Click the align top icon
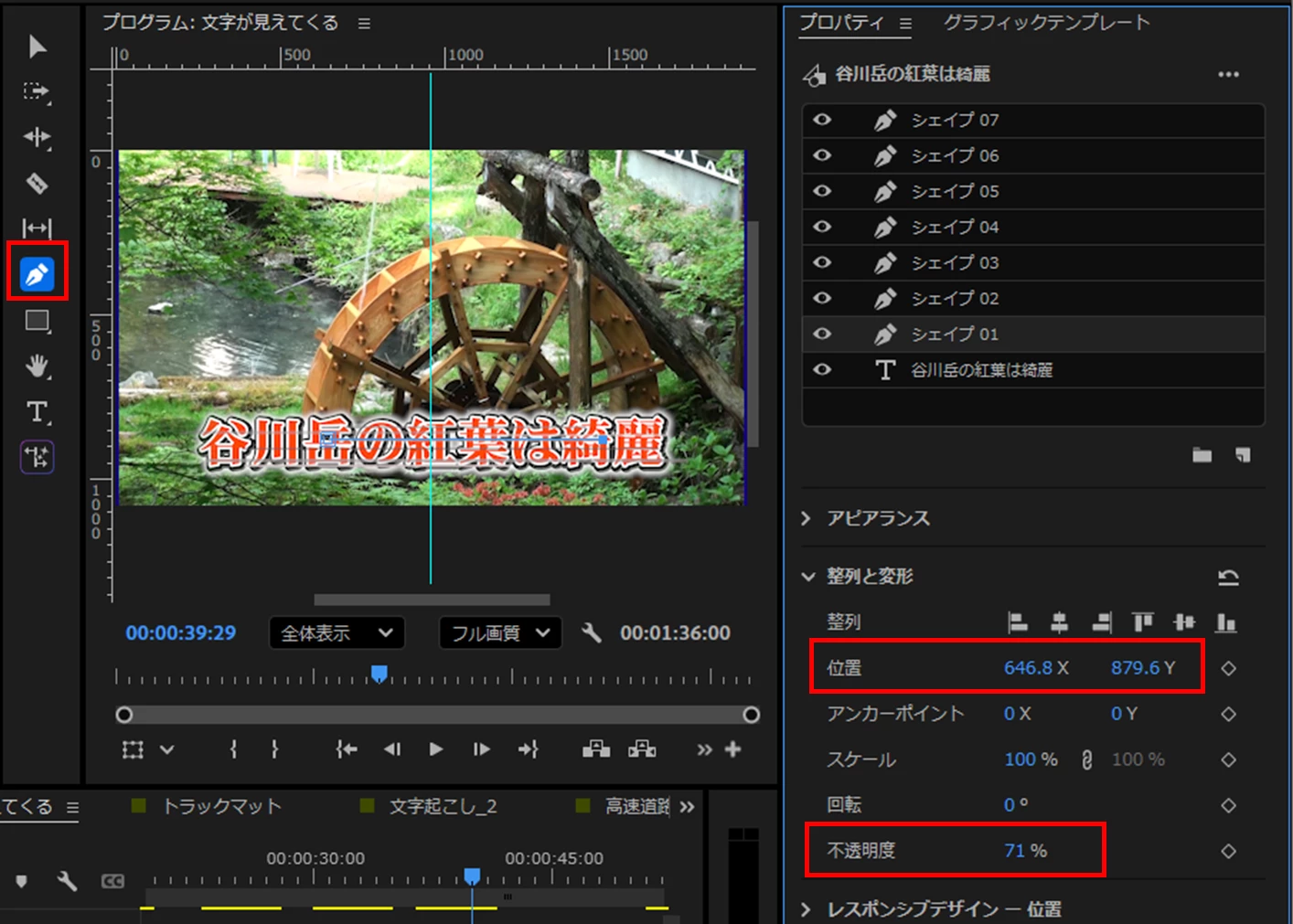Image resolution: width=1293 pixels, height=924 pixels. tap(1142, 622)
